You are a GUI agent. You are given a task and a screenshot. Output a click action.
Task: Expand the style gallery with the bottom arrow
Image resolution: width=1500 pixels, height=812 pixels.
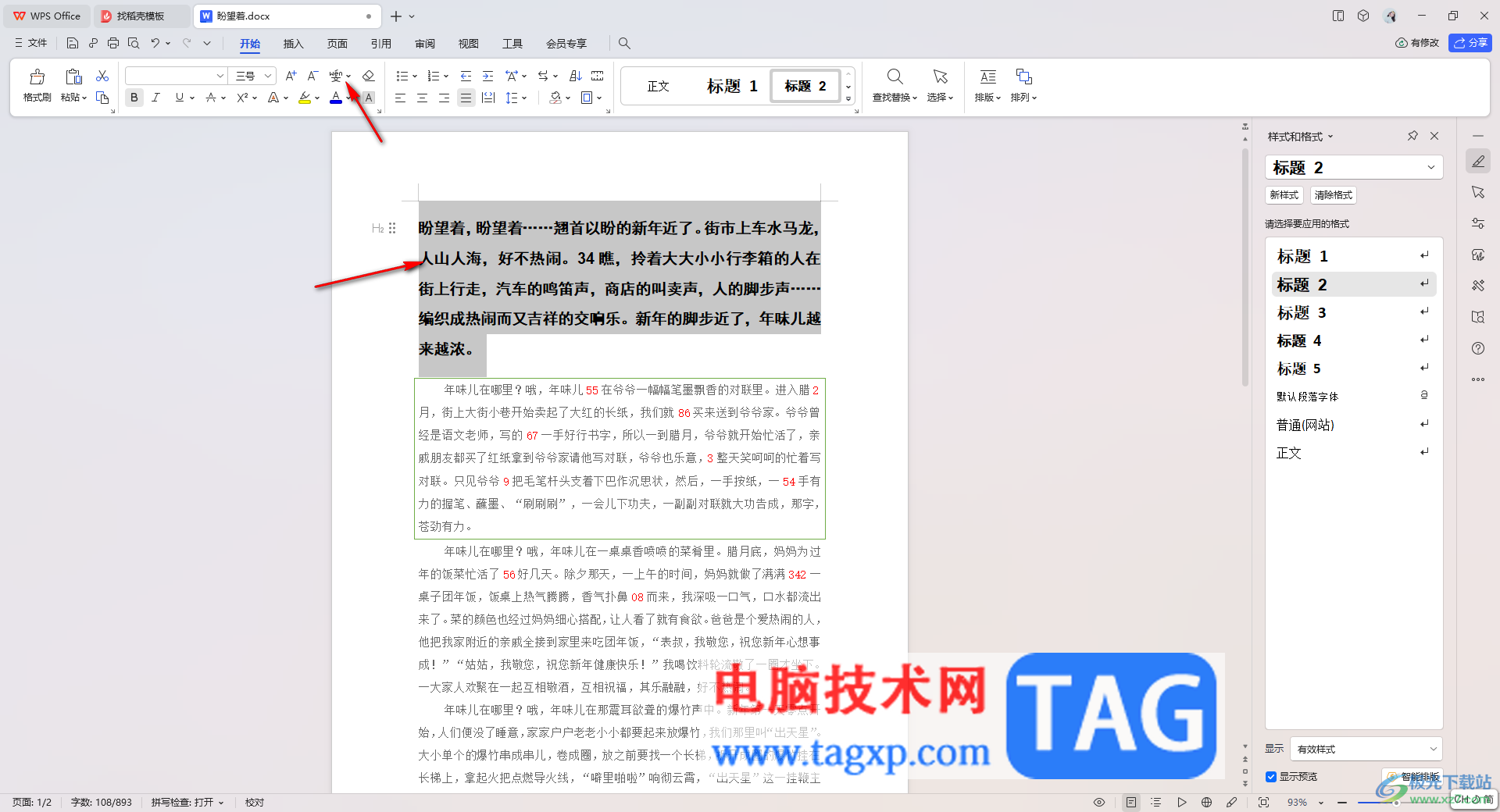848,99
